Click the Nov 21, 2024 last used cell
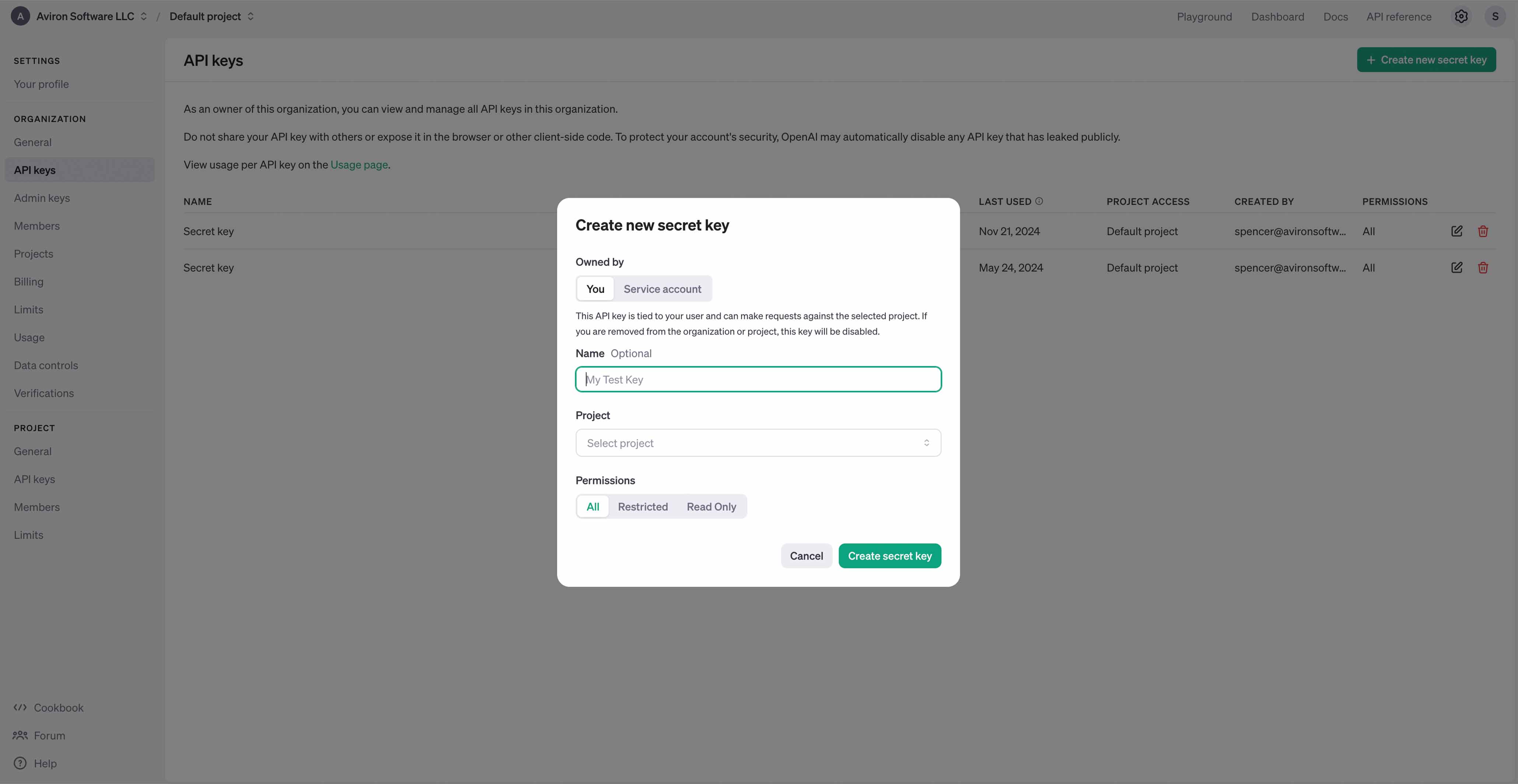 pos(1009,231)
